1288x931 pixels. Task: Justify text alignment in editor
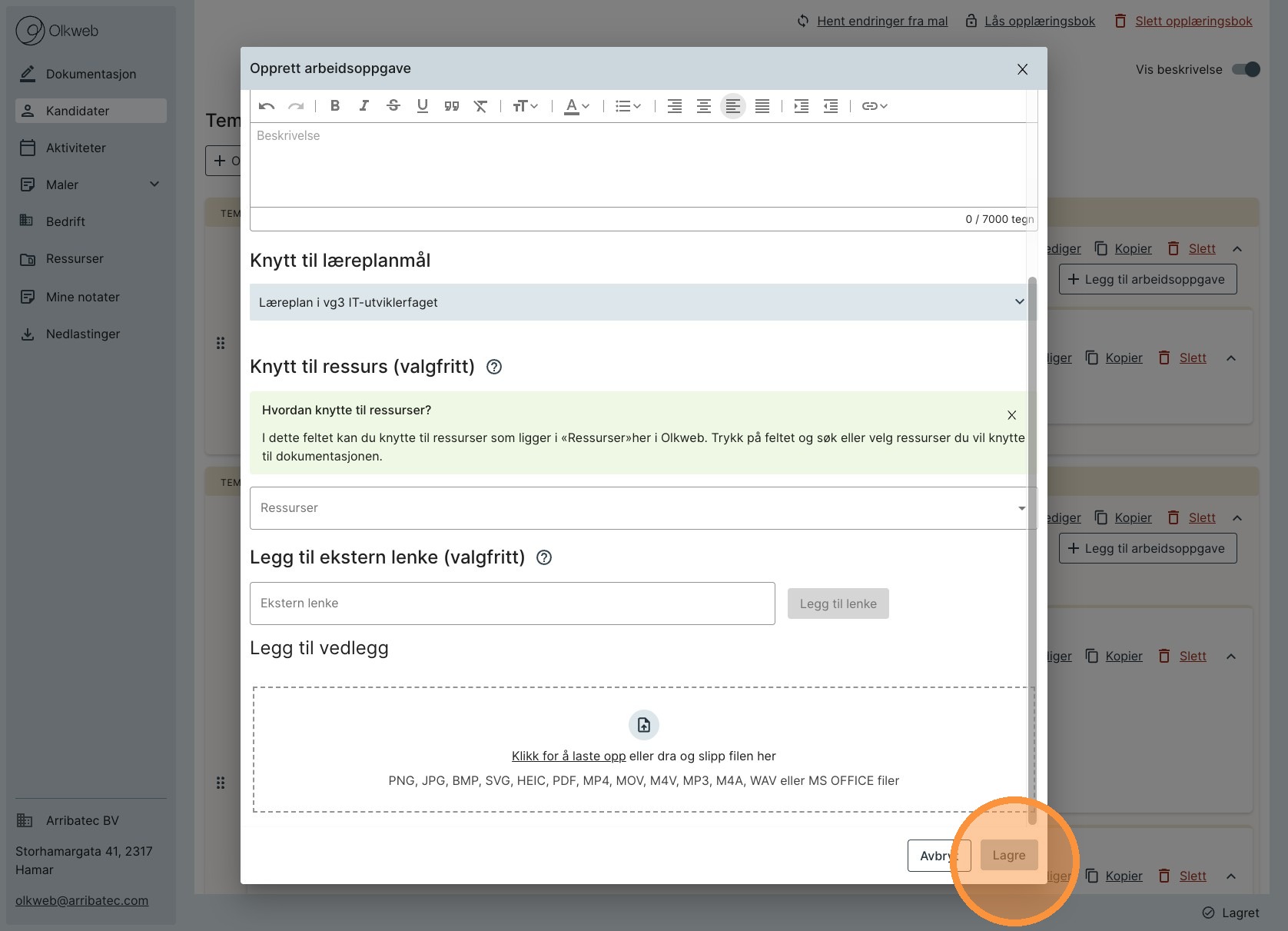(762, 106)
